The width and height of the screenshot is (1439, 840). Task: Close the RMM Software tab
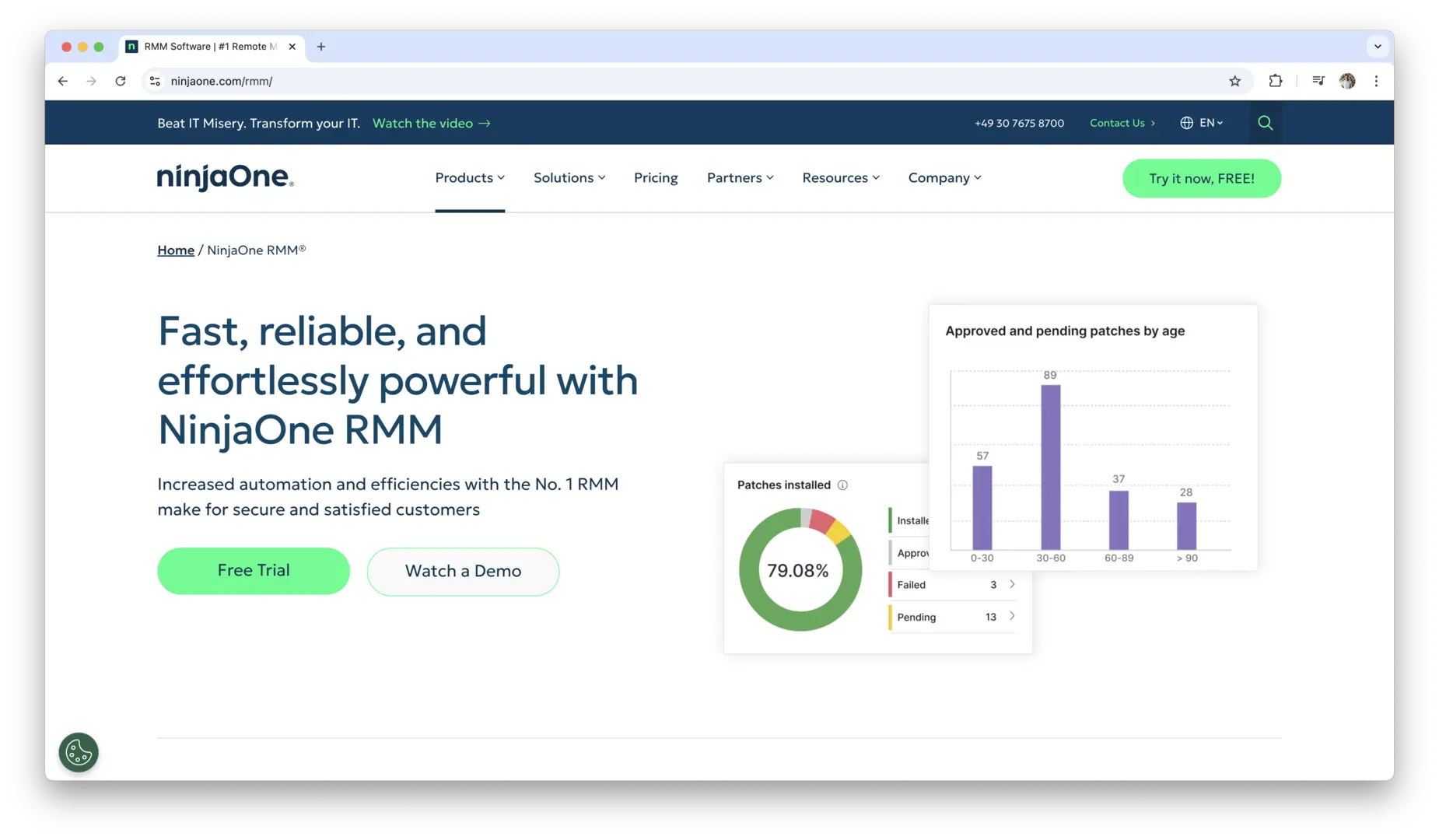(x=292, y=47)
